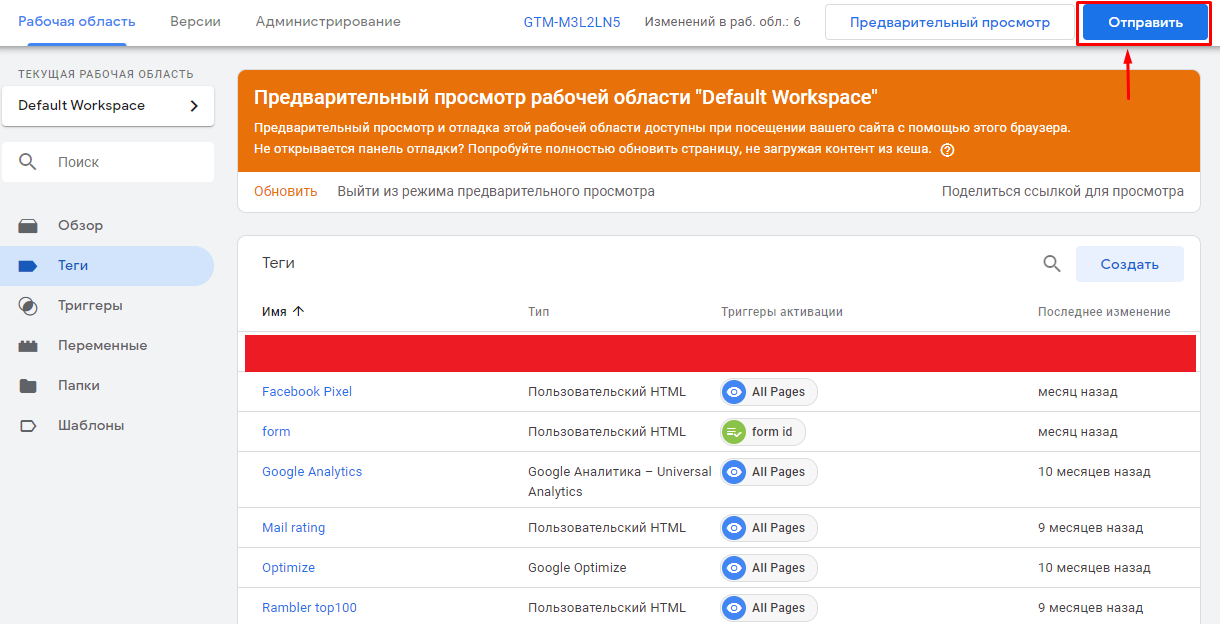Open container ID GTM-M3L2LN5 link
Image resolution: width=1220 pixels, height=624 pixels.
click(x=572, y=22)
